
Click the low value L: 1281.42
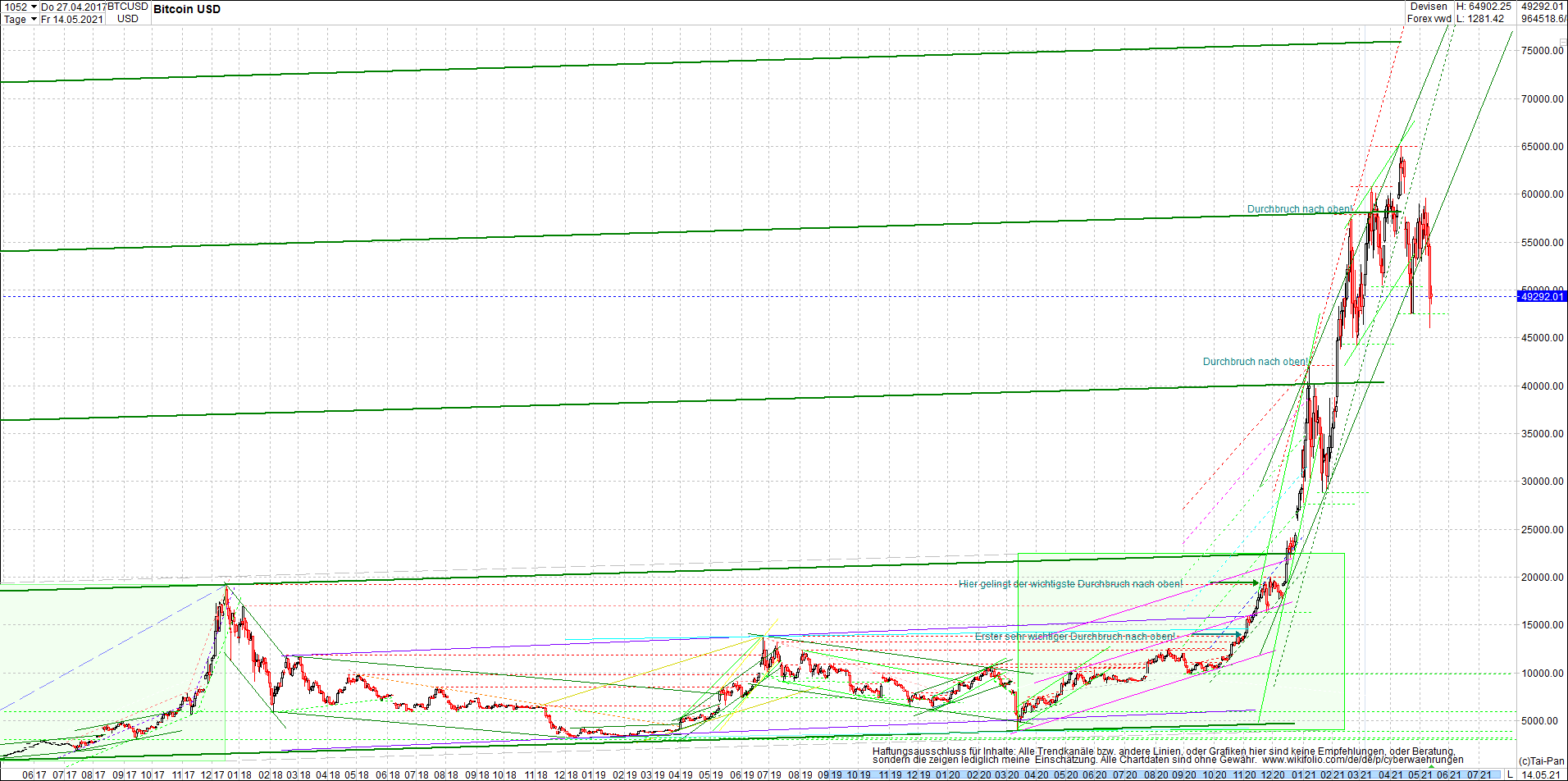pyautogui.click(x=1480, y=19)
